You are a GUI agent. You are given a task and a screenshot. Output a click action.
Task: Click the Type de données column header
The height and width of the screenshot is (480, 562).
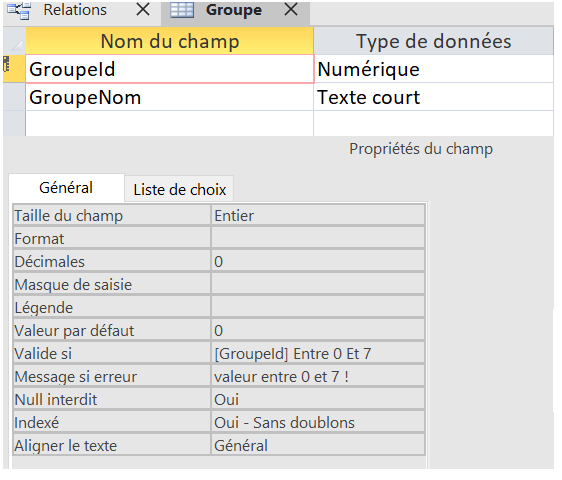(434, 41)
